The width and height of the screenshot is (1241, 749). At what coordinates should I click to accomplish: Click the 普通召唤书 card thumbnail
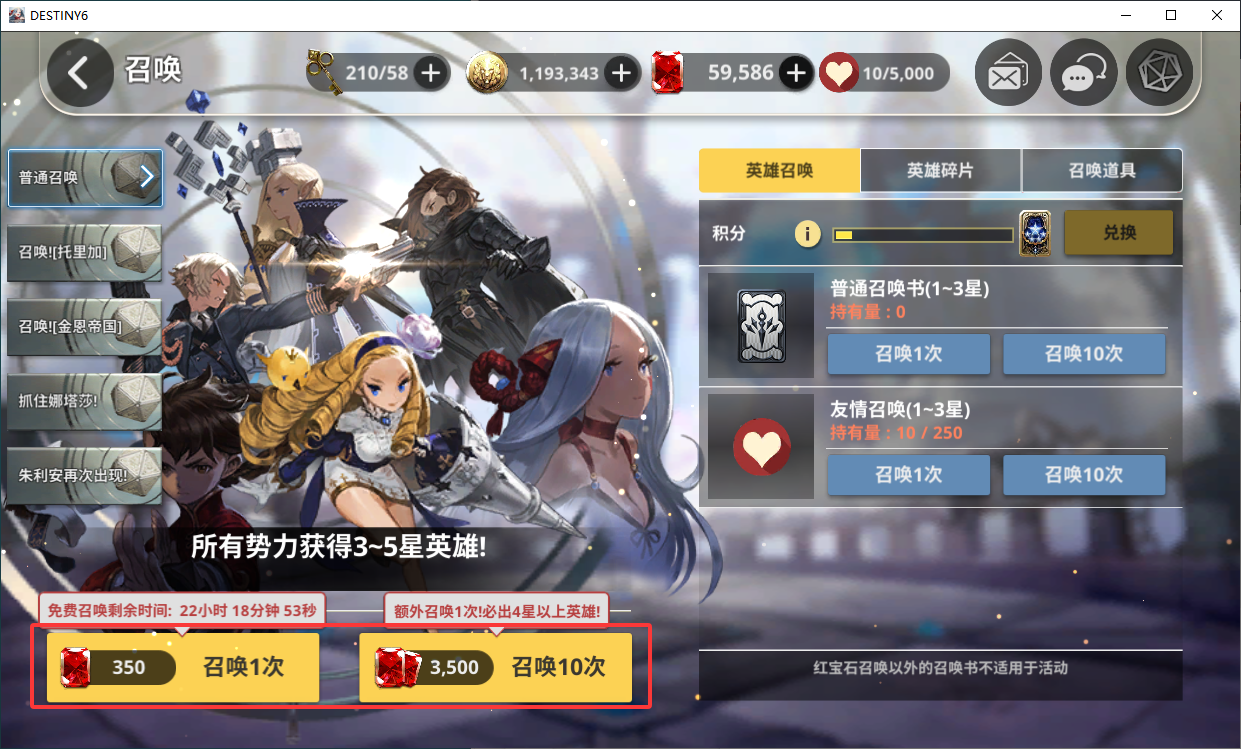tap(761, 325)
